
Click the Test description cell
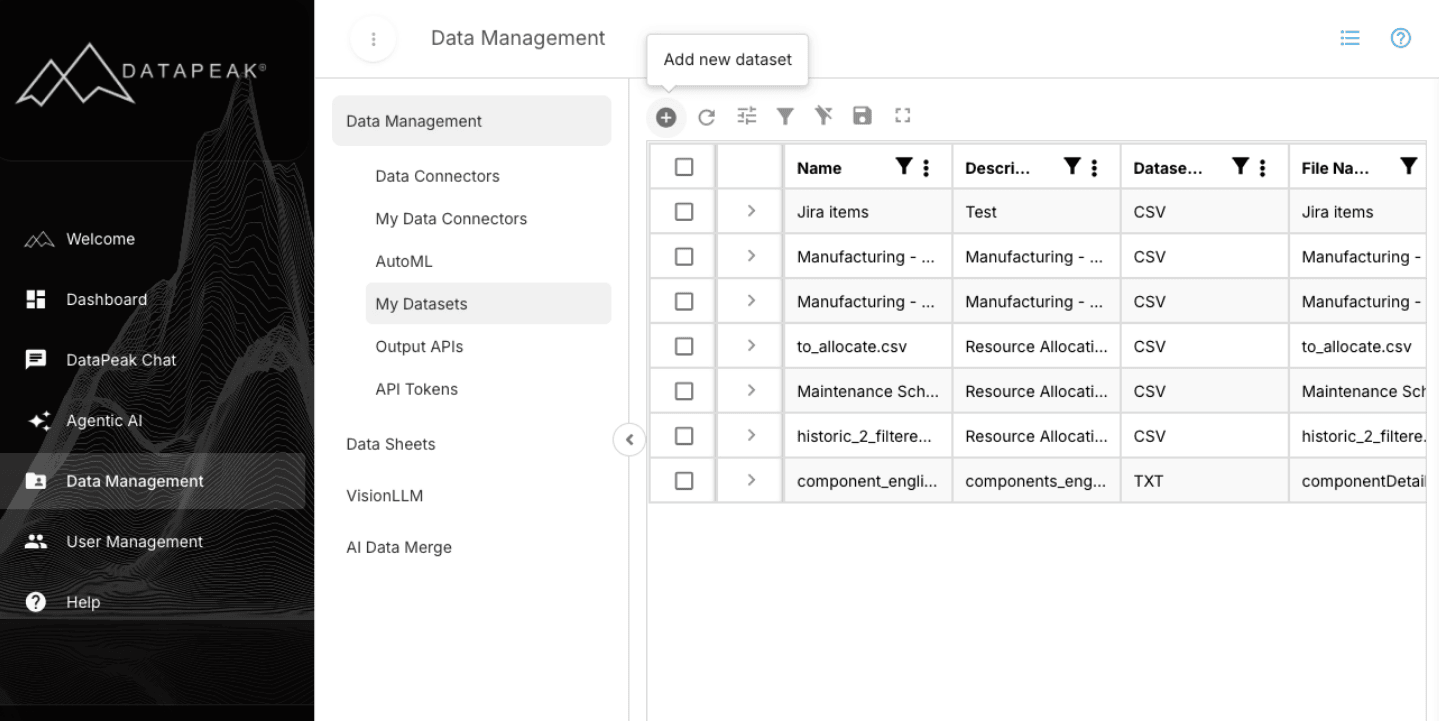1036,212
